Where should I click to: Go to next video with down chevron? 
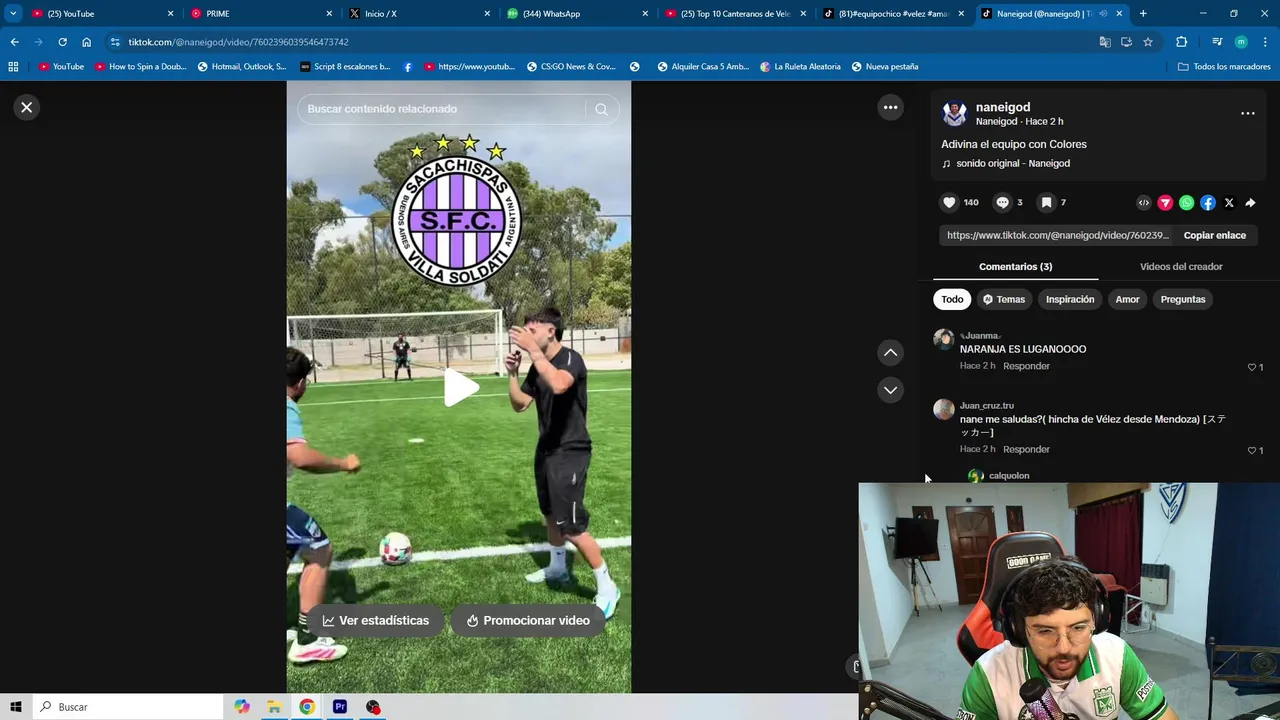890,390
